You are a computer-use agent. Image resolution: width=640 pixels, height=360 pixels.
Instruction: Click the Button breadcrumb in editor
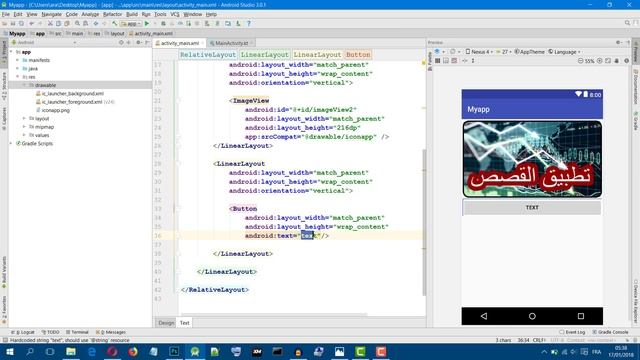pos(358,55)
